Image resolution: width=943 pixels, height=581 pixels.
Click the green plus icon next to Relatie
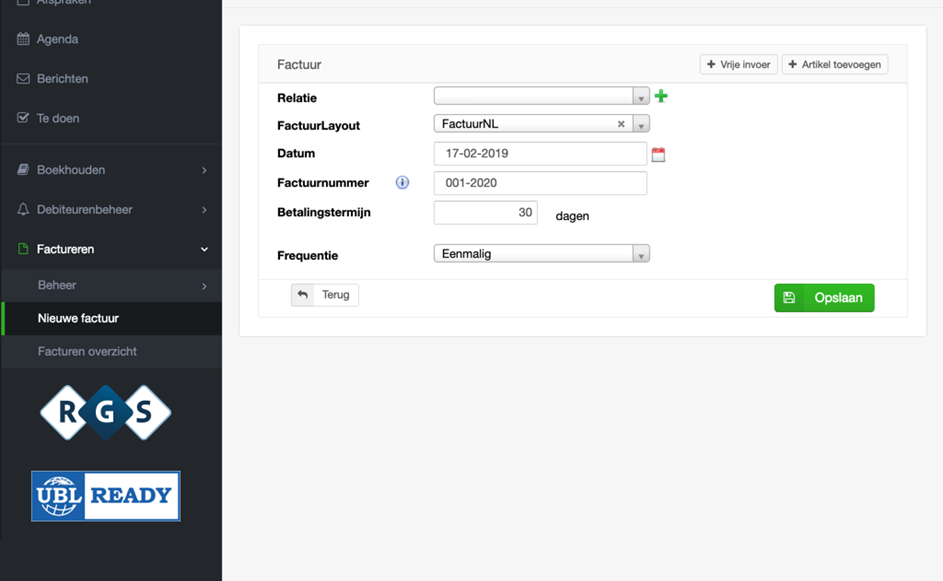[x=661, y=96]
